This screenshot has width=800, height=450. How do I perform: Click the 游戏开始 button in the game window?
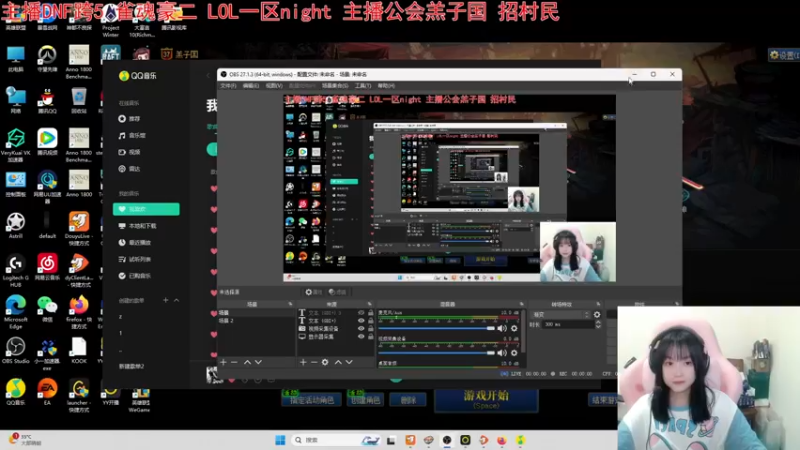coord(486,399)
